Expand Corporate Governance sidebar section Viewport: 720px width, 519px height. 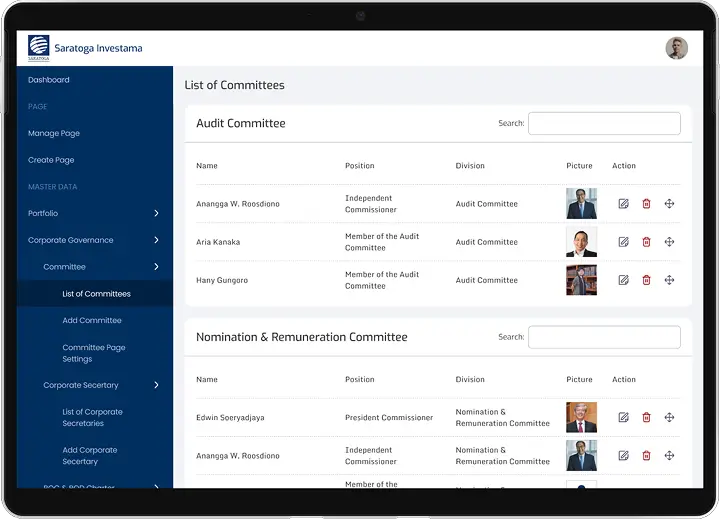(156, 240)
